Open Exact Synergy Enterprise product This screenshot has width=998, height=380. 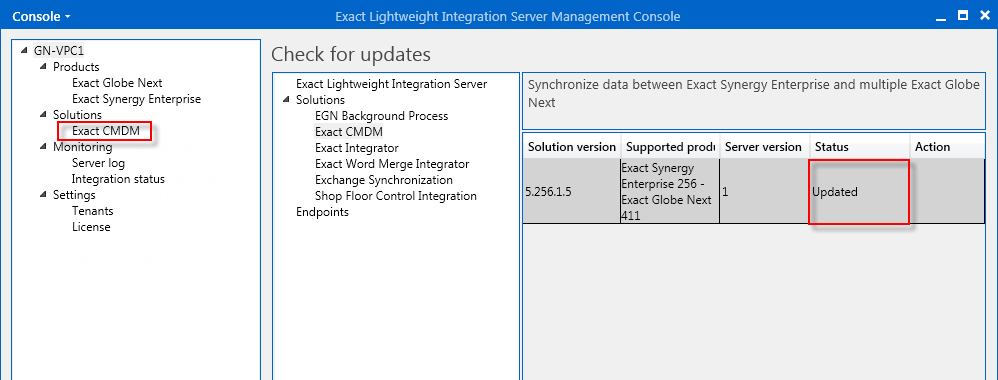coord(136,99)
